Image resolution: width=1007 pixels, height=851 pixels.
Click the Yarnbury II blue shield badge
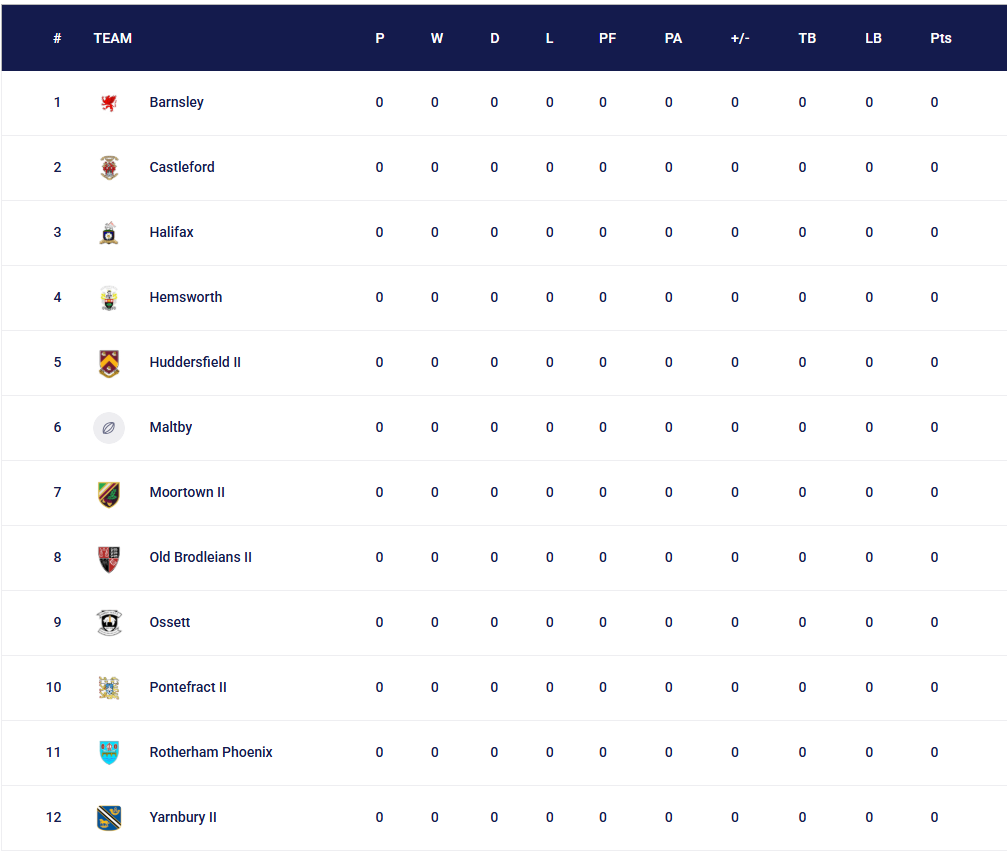[109, 818]
